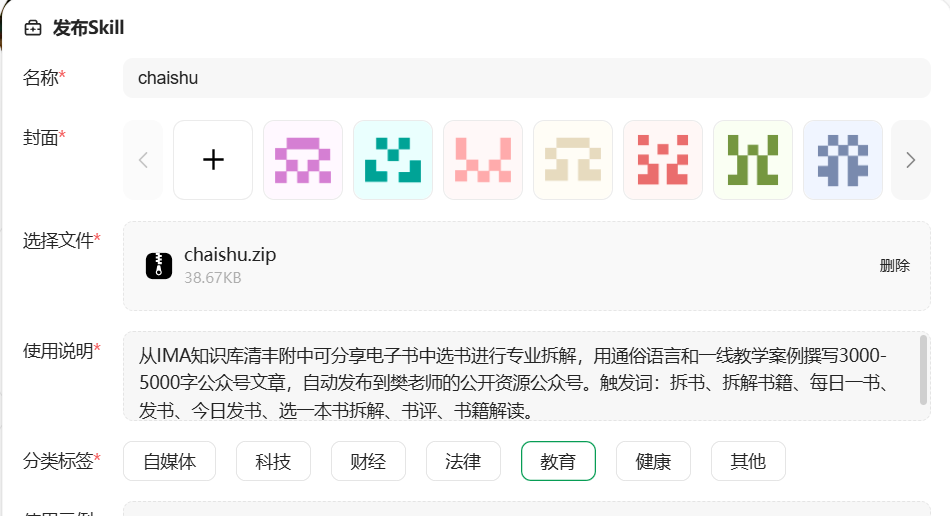This screenshot has height=516, width=950.
Task: Click the chaishu.zip file name
Action: pos(230,255)
